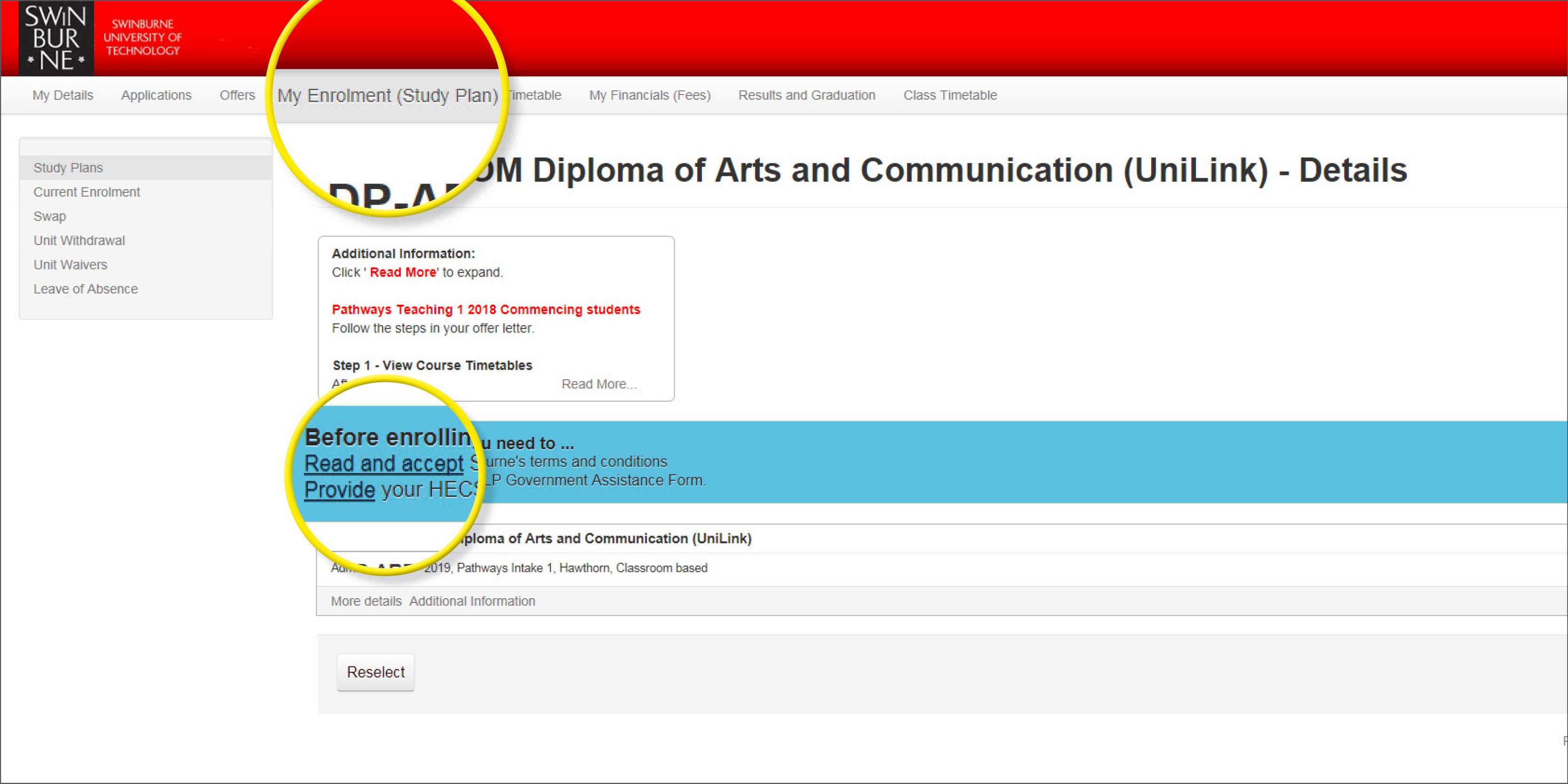Open Additional Information link below course

click(x=472, y=602)
